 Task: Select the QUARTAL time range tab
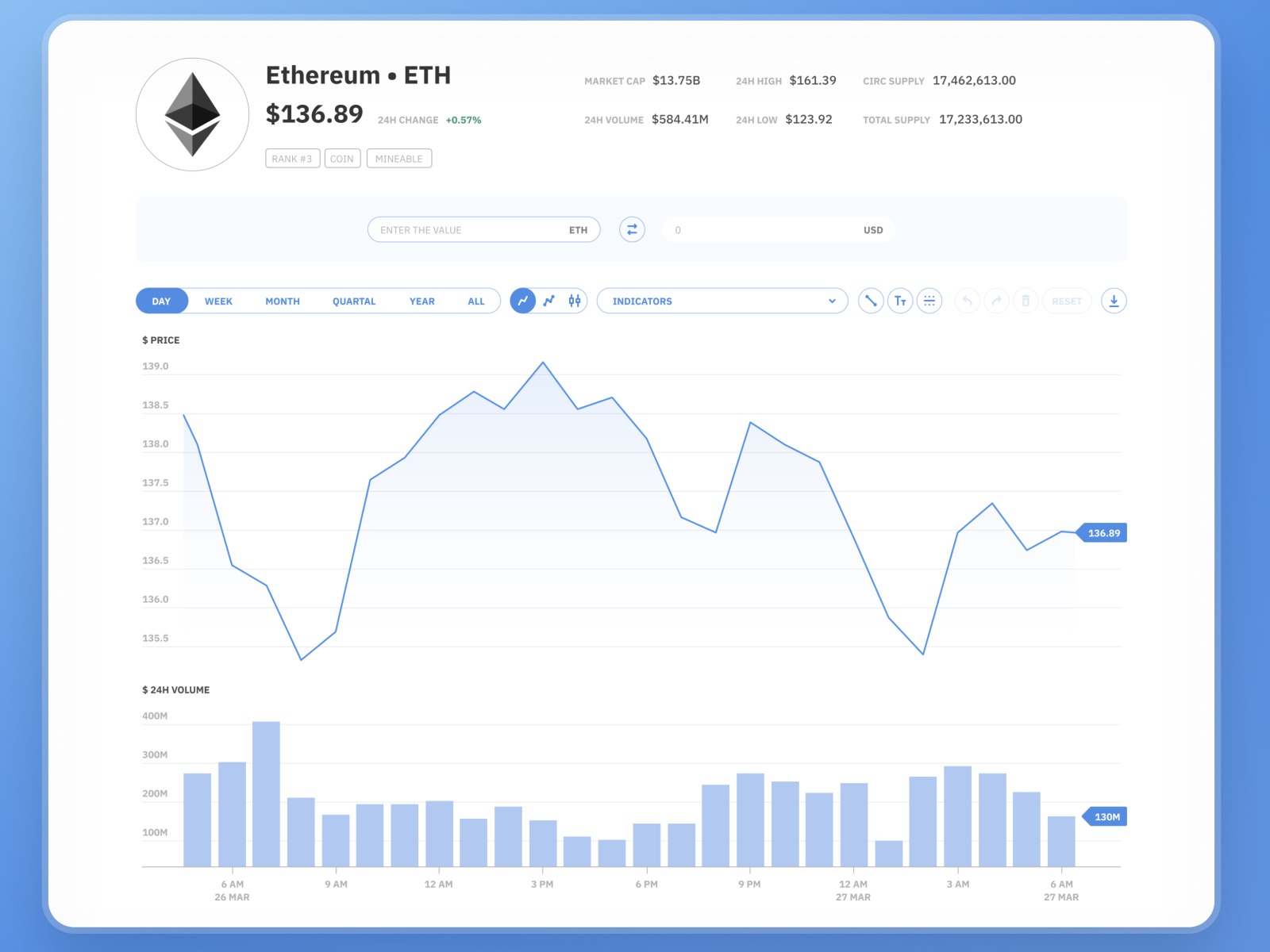(x=354, y=301)
